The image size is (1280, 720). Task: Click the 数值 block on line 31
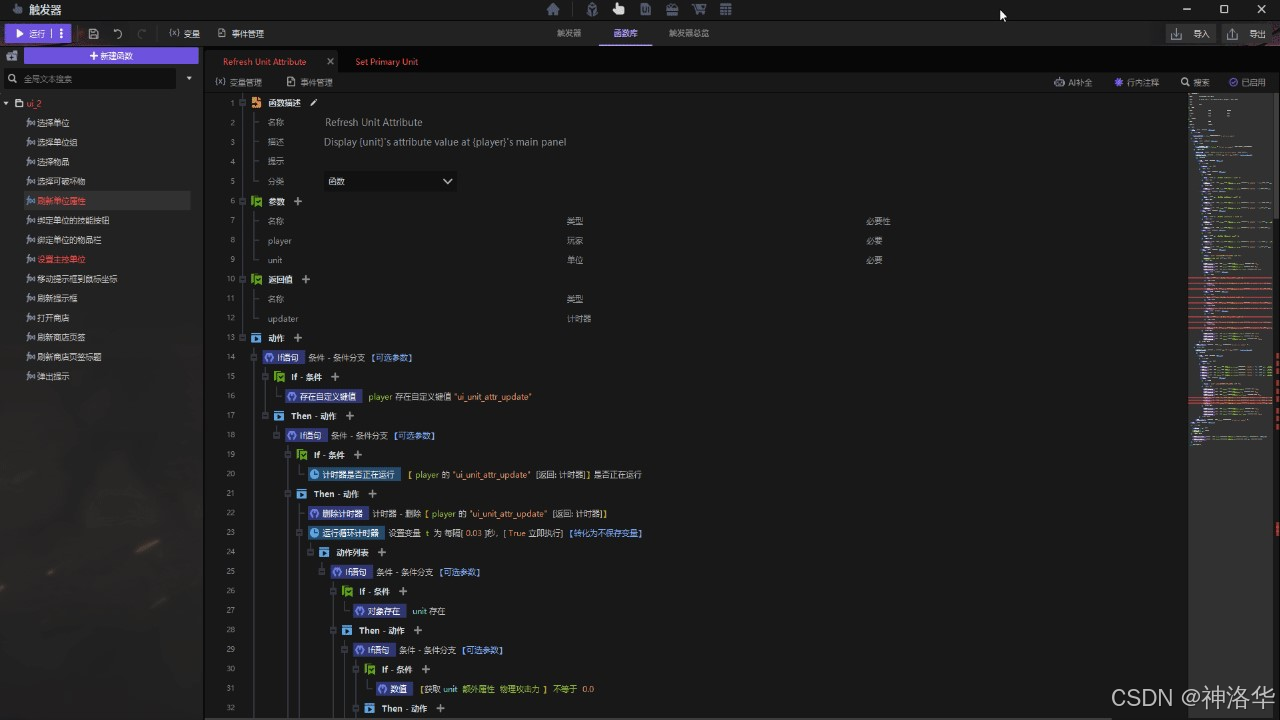(394, 689)
